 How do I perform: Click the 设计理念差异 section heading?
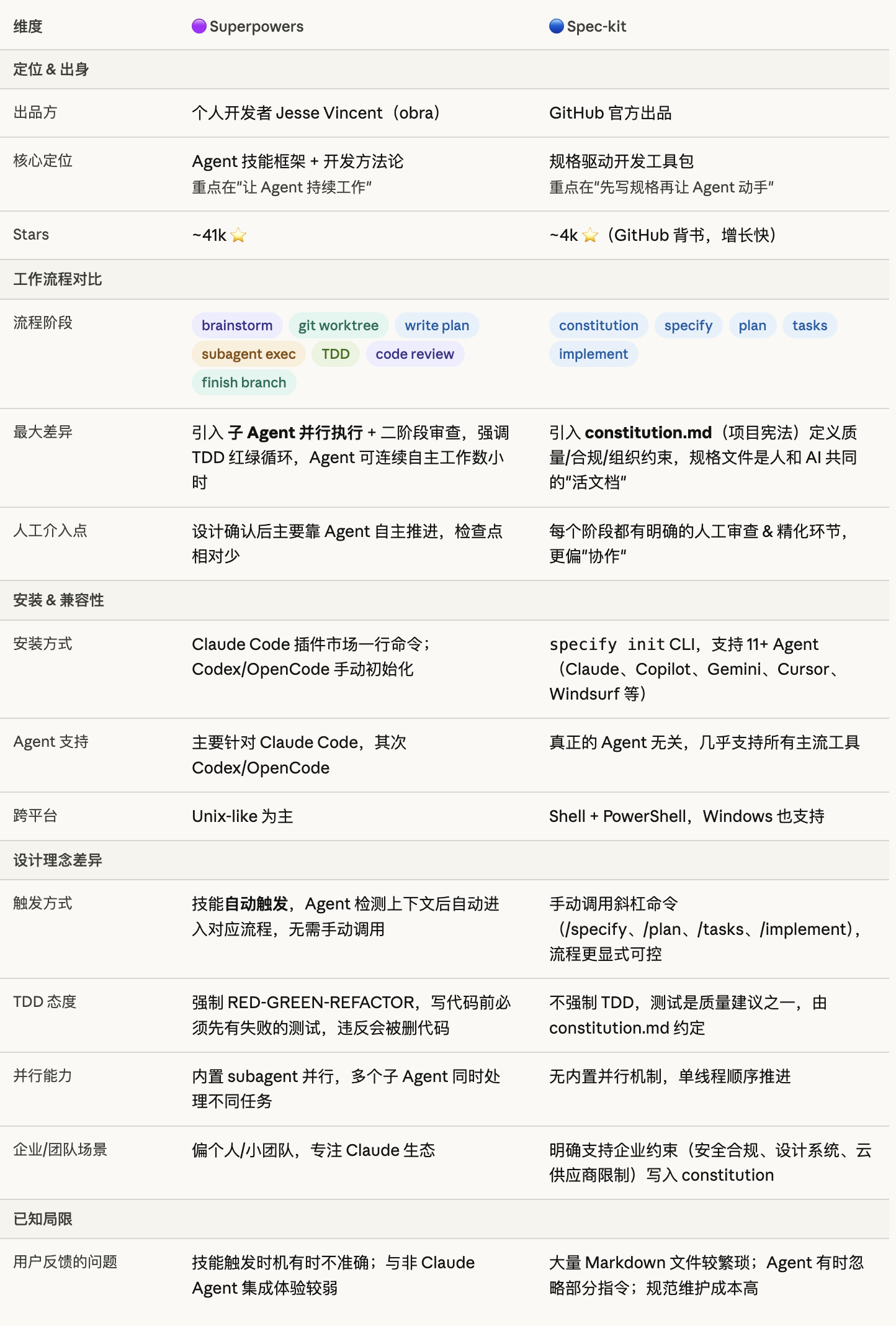58,860
